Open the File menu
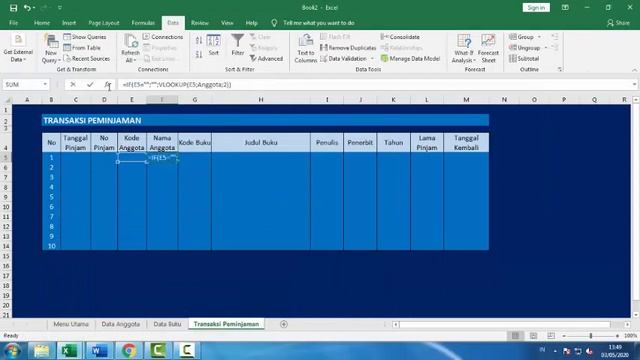 point(13,23)
